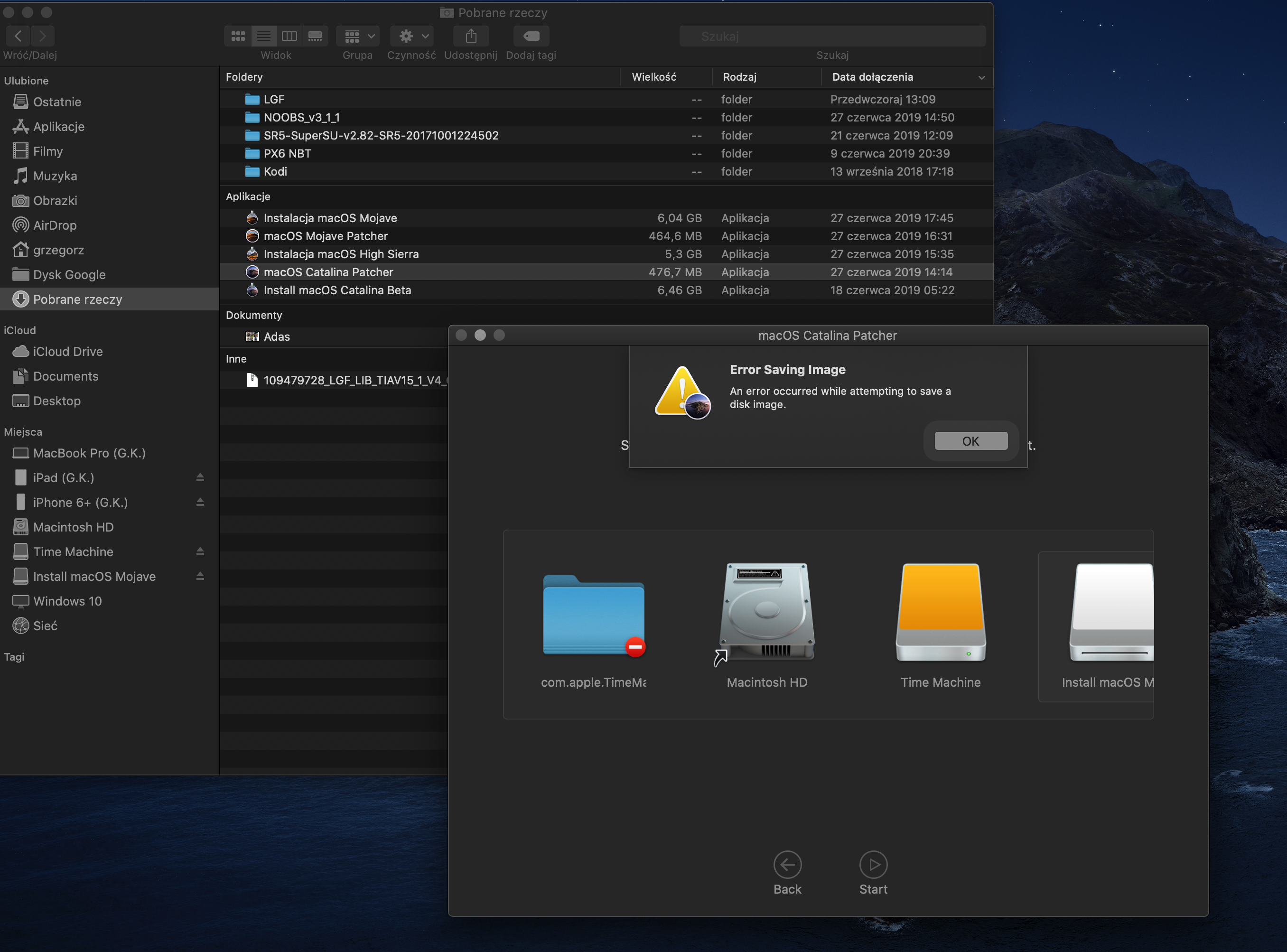The height and width of the screenshot is (952, 1287).
Task: Eject Install macOS Mojave in sidebar
Action: [200, 576]
